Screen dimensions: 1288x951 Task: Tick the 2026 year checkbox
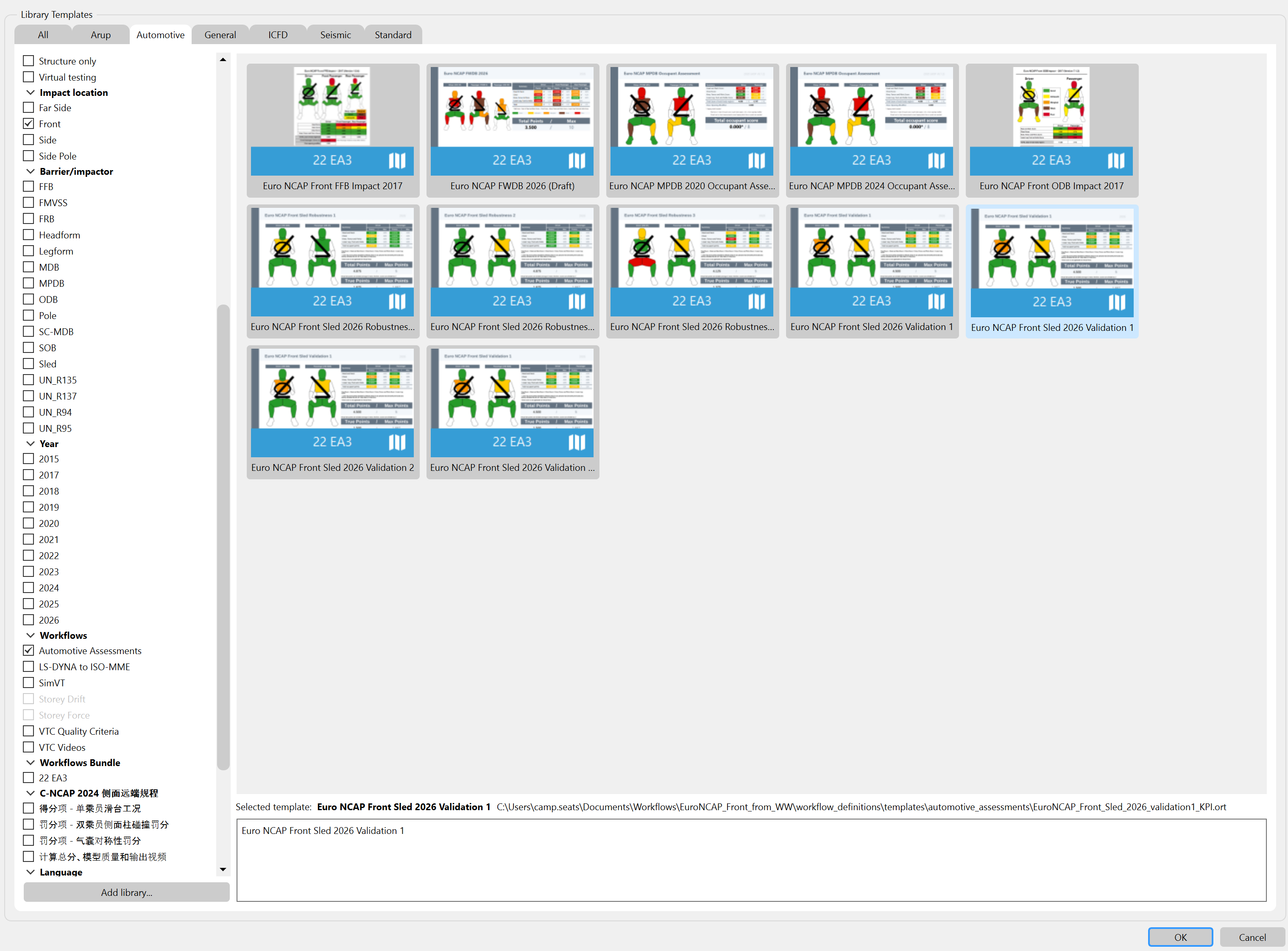tap(28, 620)
